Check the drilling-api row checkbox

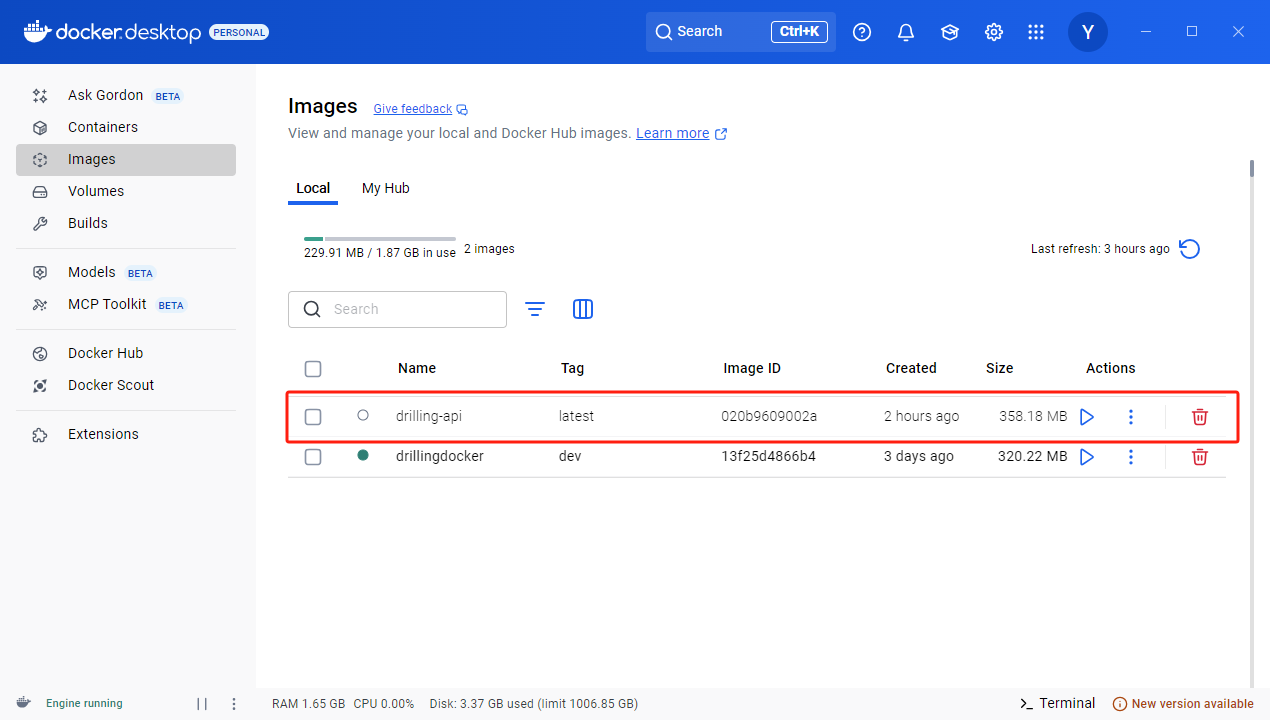click(313, 417)
